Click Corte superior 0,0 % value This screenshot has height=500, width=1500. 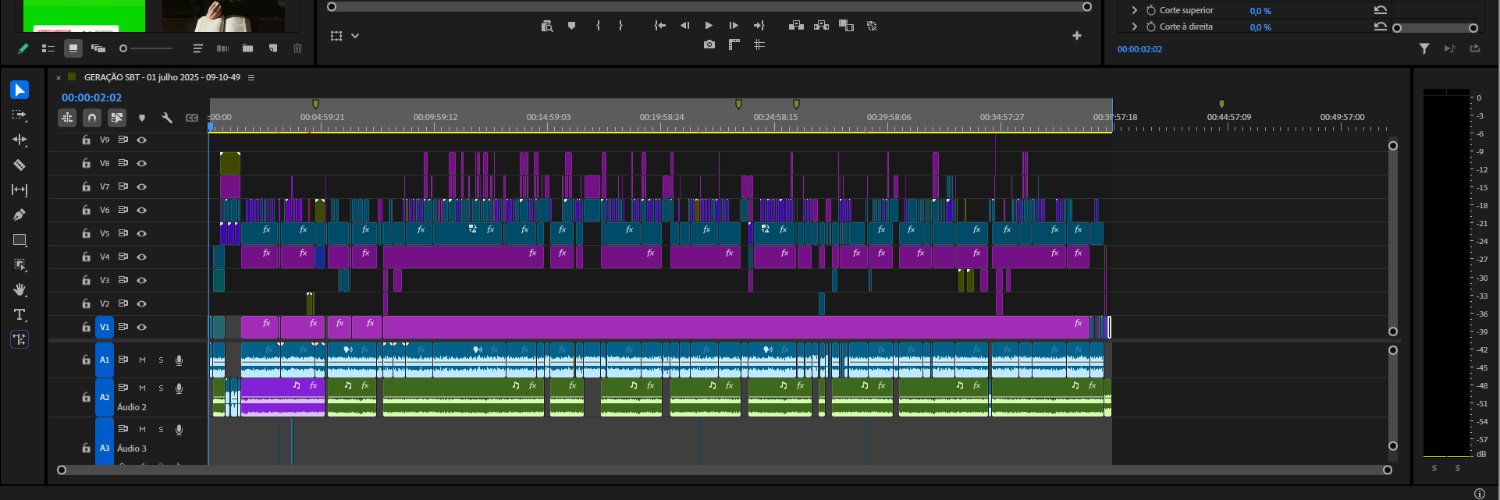tap(1260, 10)
